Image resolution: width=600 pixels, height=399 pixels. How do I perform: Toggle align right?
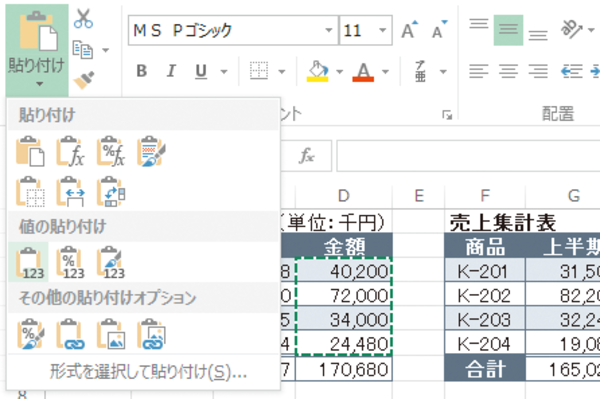point(538,71)
